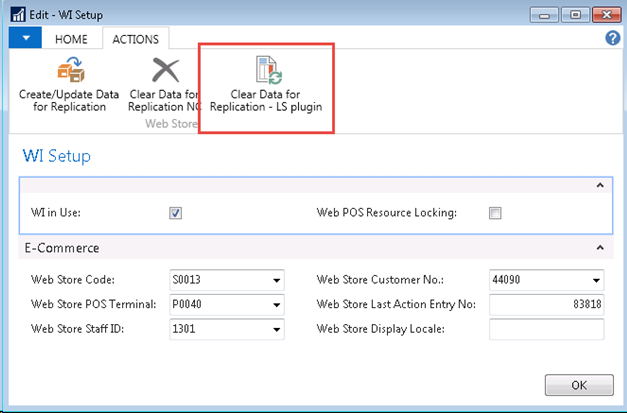Click the Web Store Code label
The image size is (627, 413).
click(x=73, y=280)
